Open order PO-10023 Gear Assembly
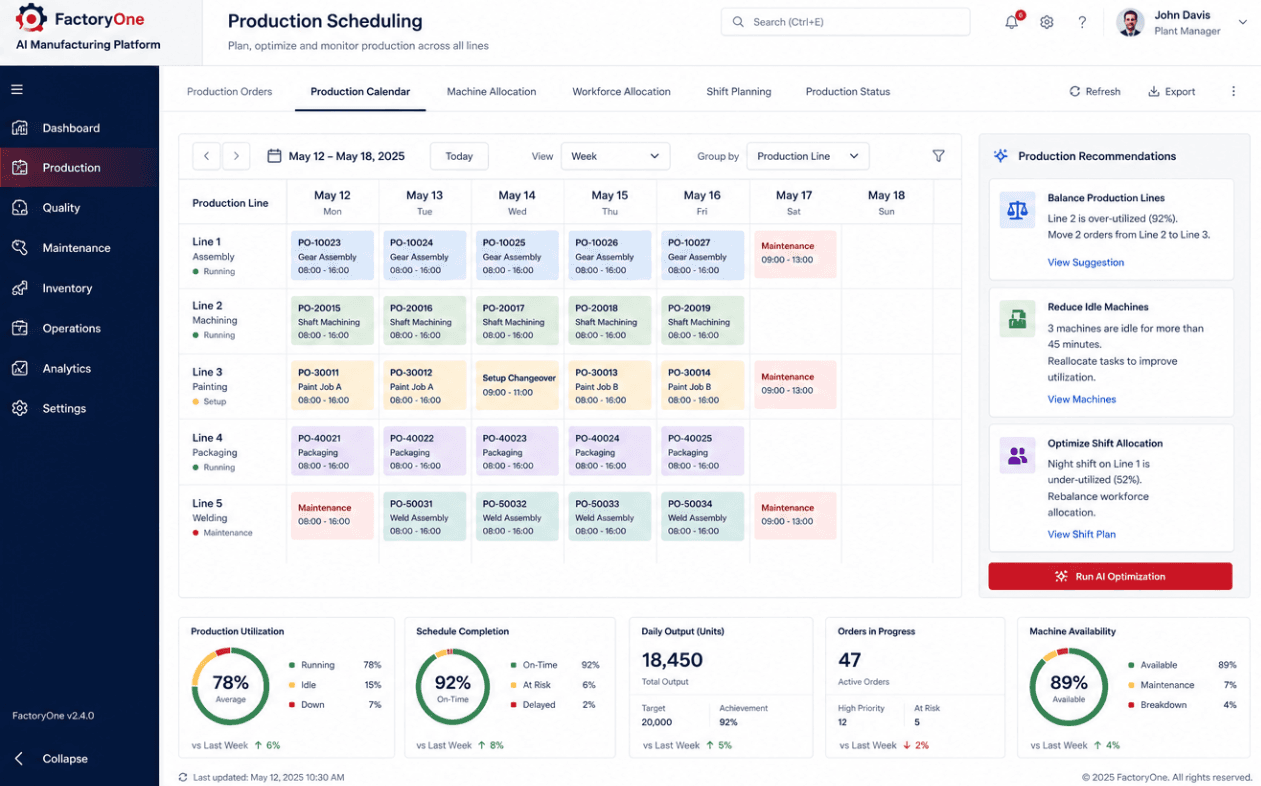Image resolution: width=1261 pixels, height=786 pixels. coord(332,256)
